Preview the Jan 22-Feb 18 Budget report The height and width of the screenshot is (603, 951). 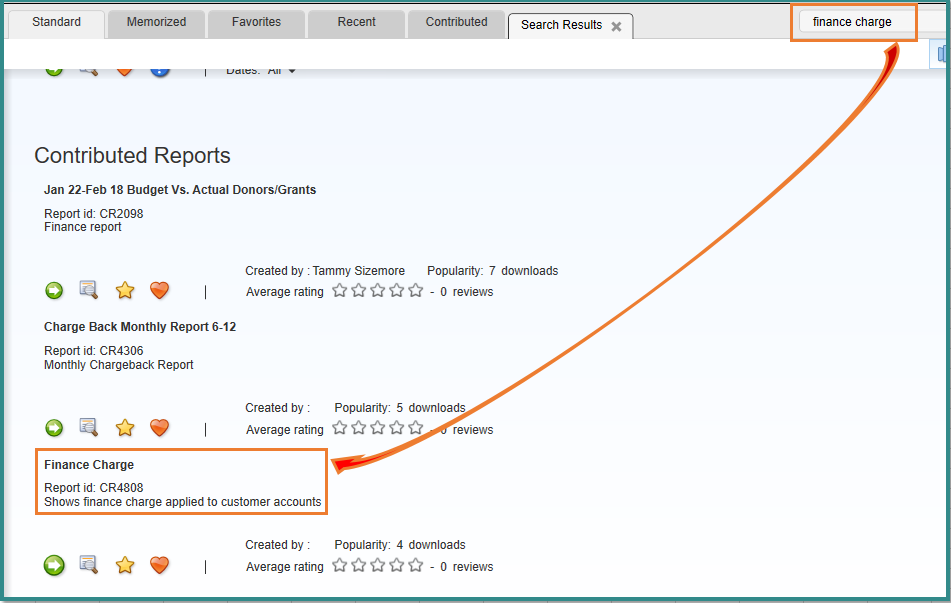tap(89, 290)
